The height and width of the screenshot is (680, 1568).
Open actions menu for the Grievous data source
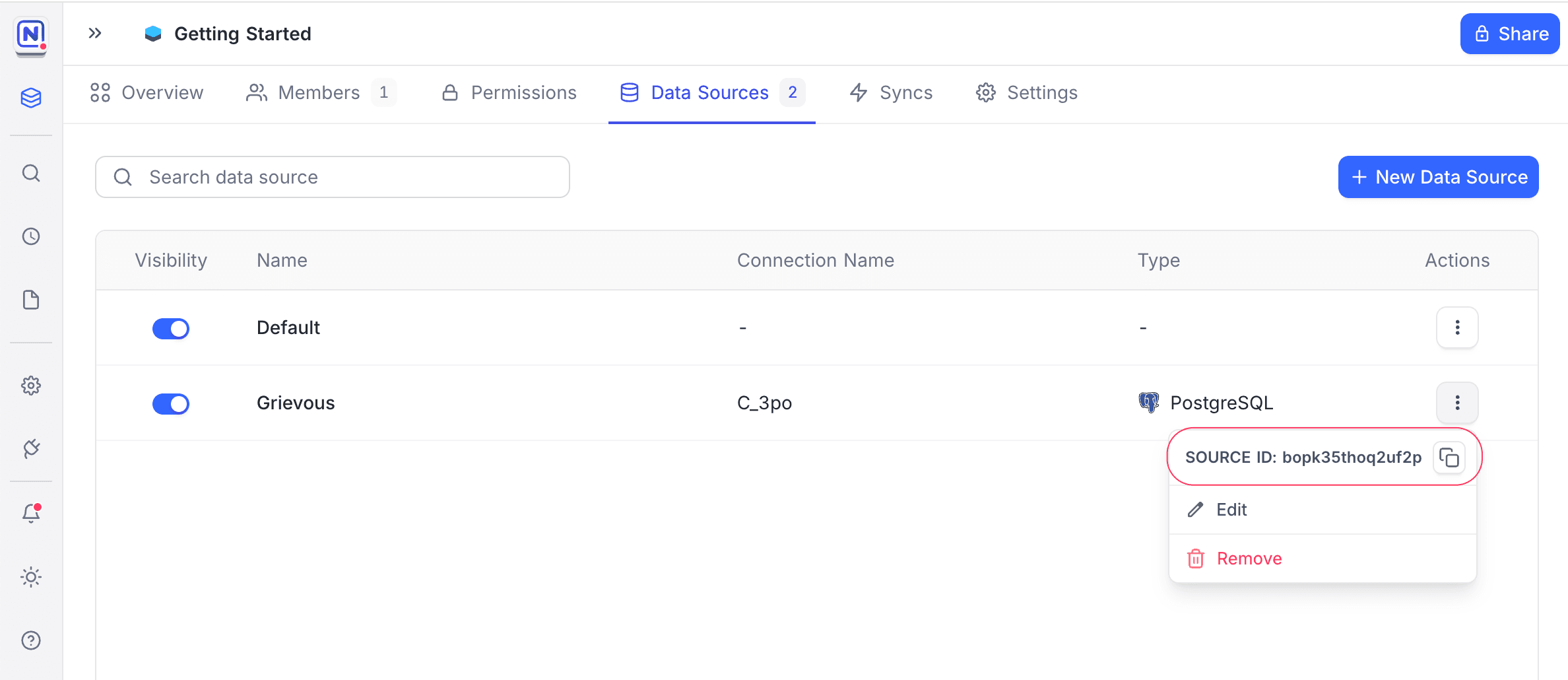click(1457, 403)
